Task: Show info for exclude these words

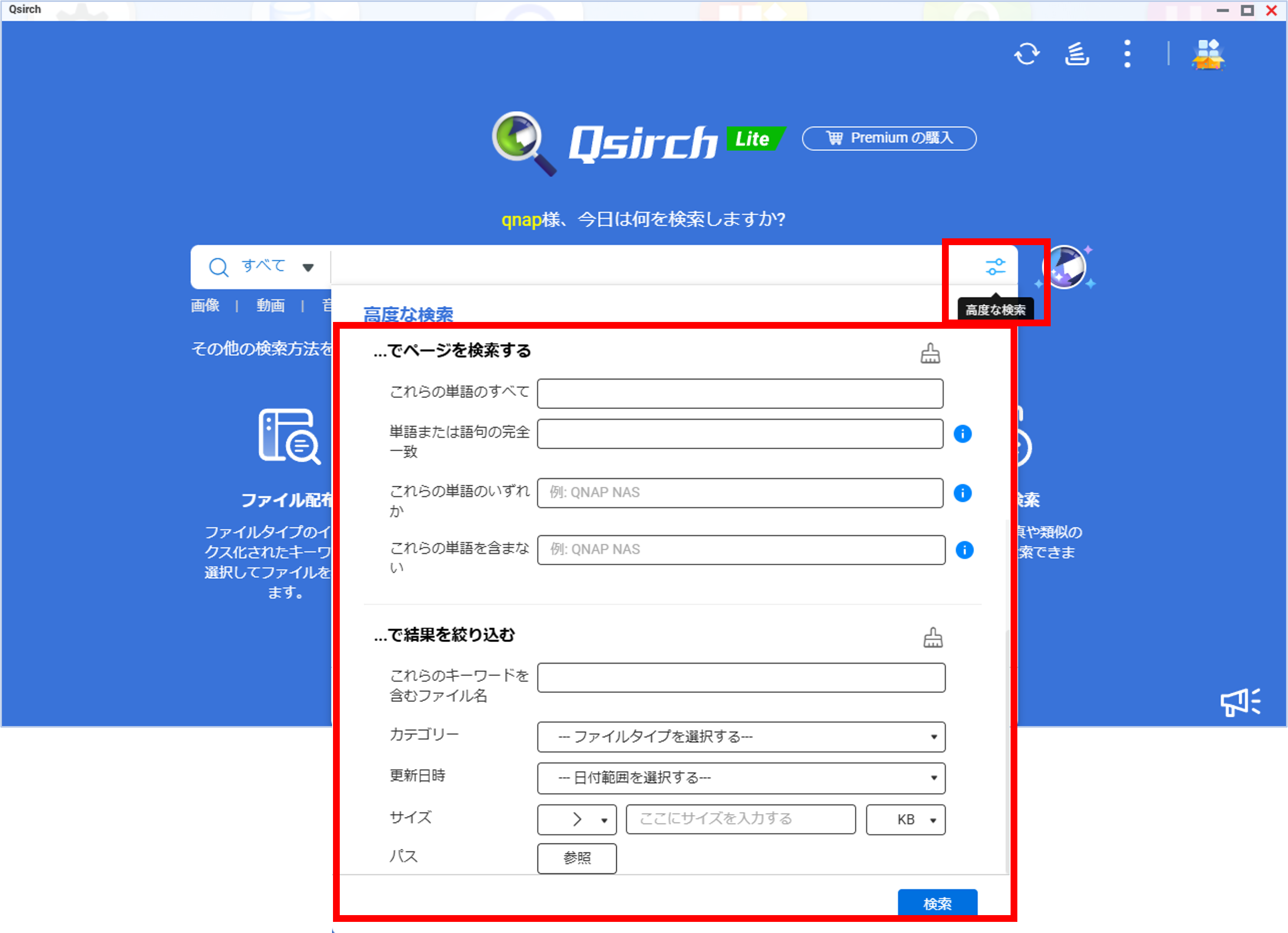Action: (x=964, y=550)
